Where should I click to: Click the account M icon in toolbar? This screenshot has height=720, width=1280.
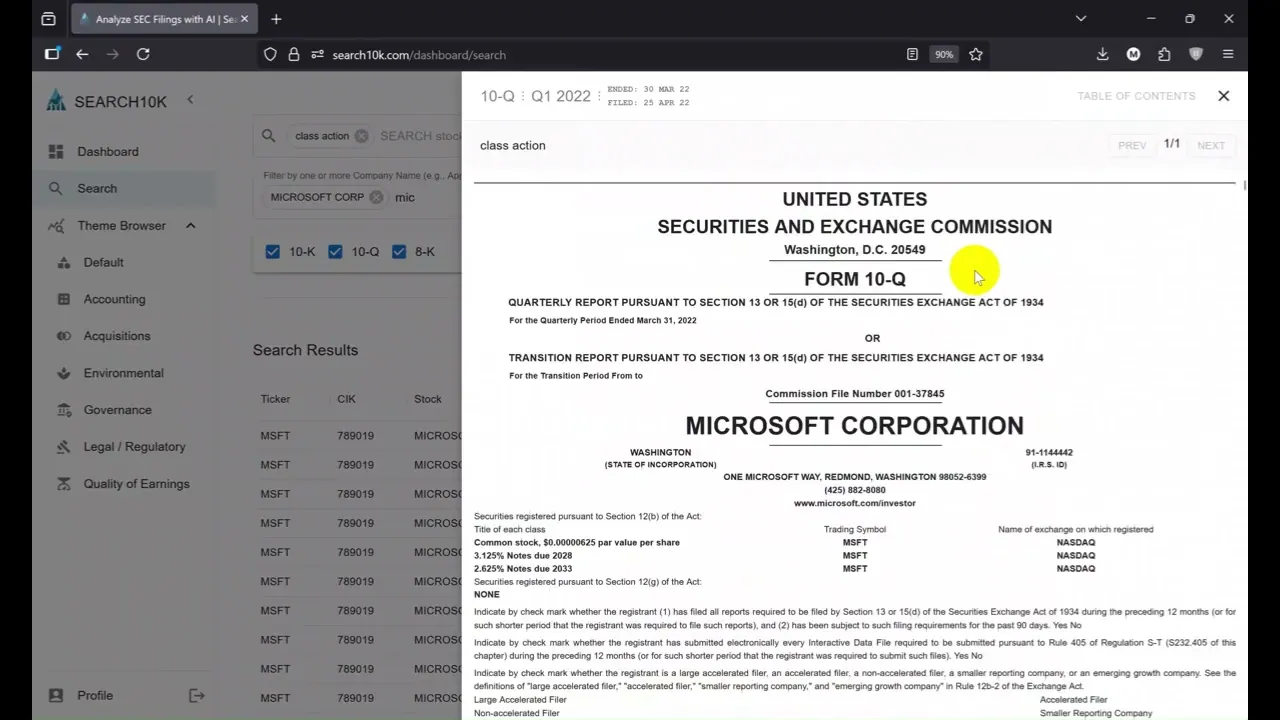pos(1133,54)
